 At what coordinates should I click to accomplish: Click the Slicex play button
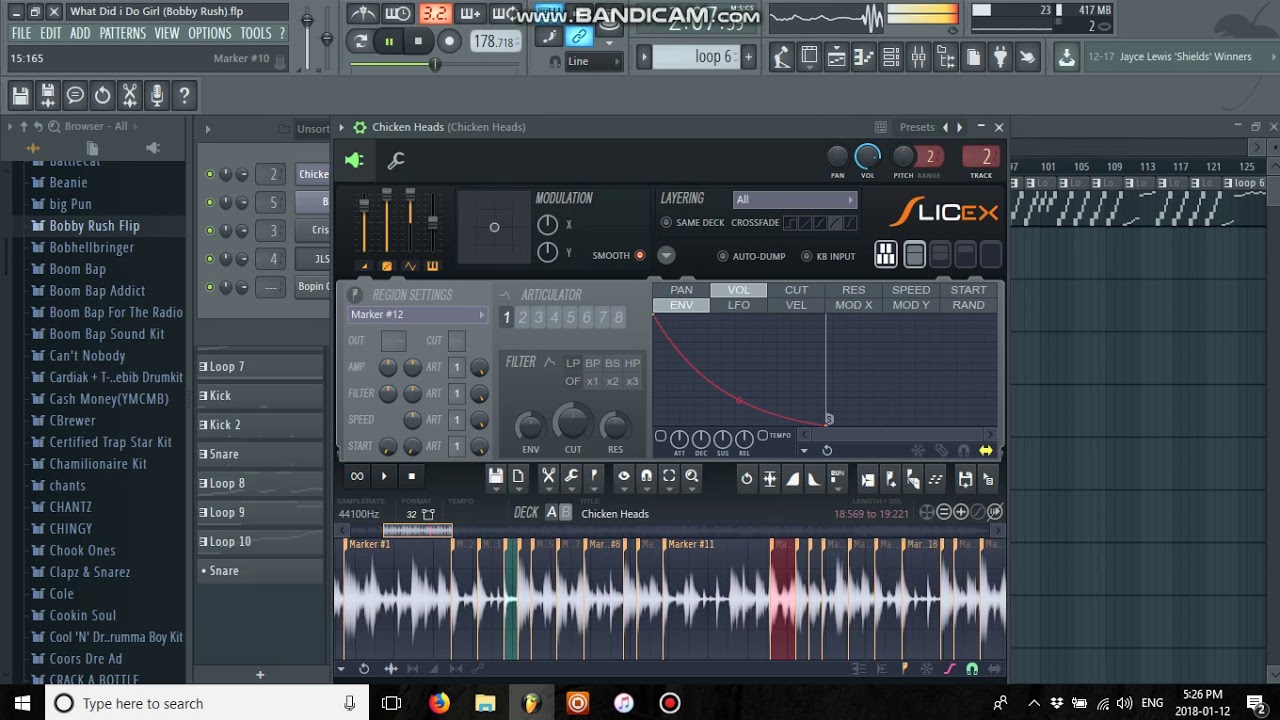[384, 476]
